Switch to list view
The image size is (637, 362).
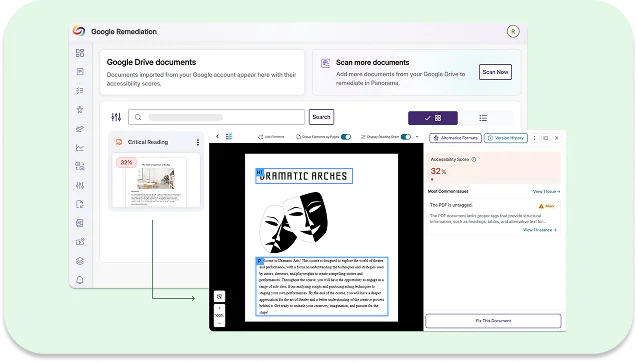483,118
